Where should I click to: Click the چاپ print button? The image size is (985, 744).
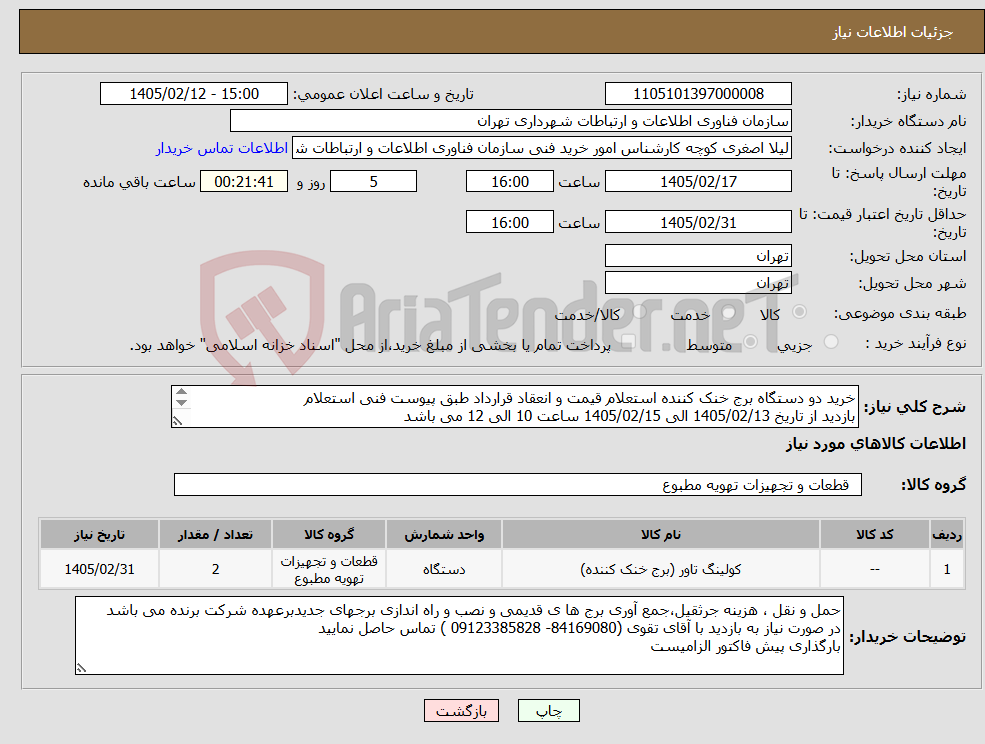click(548, 711)
